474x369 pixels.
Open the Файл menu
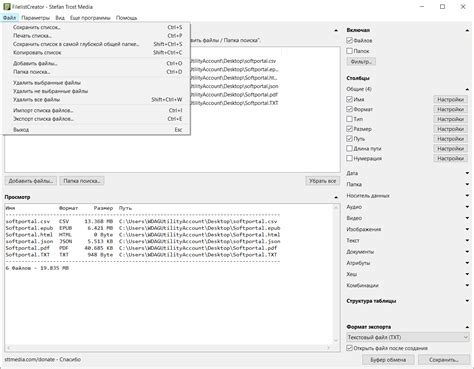9,18
